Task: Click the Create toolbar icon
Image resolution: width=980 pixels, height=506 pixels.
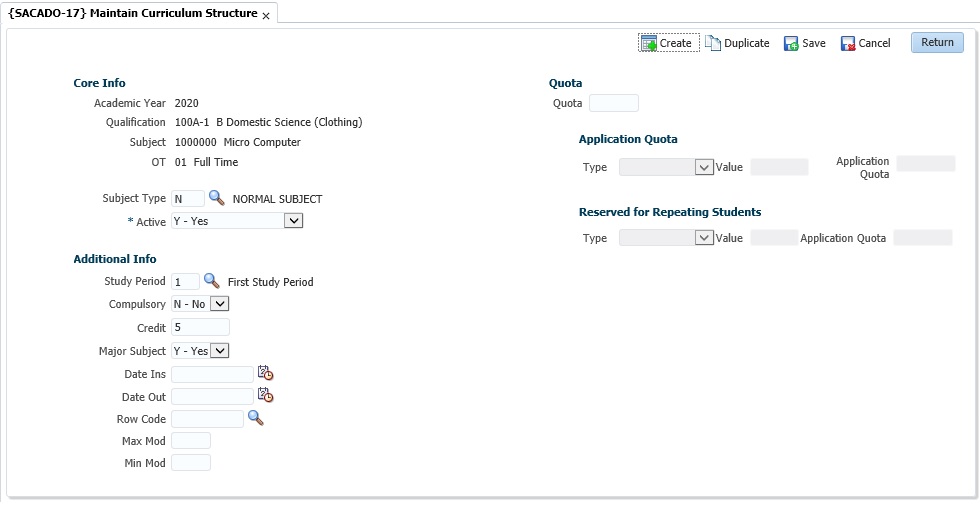Action: pyautogui.click(x=649, y=43)
